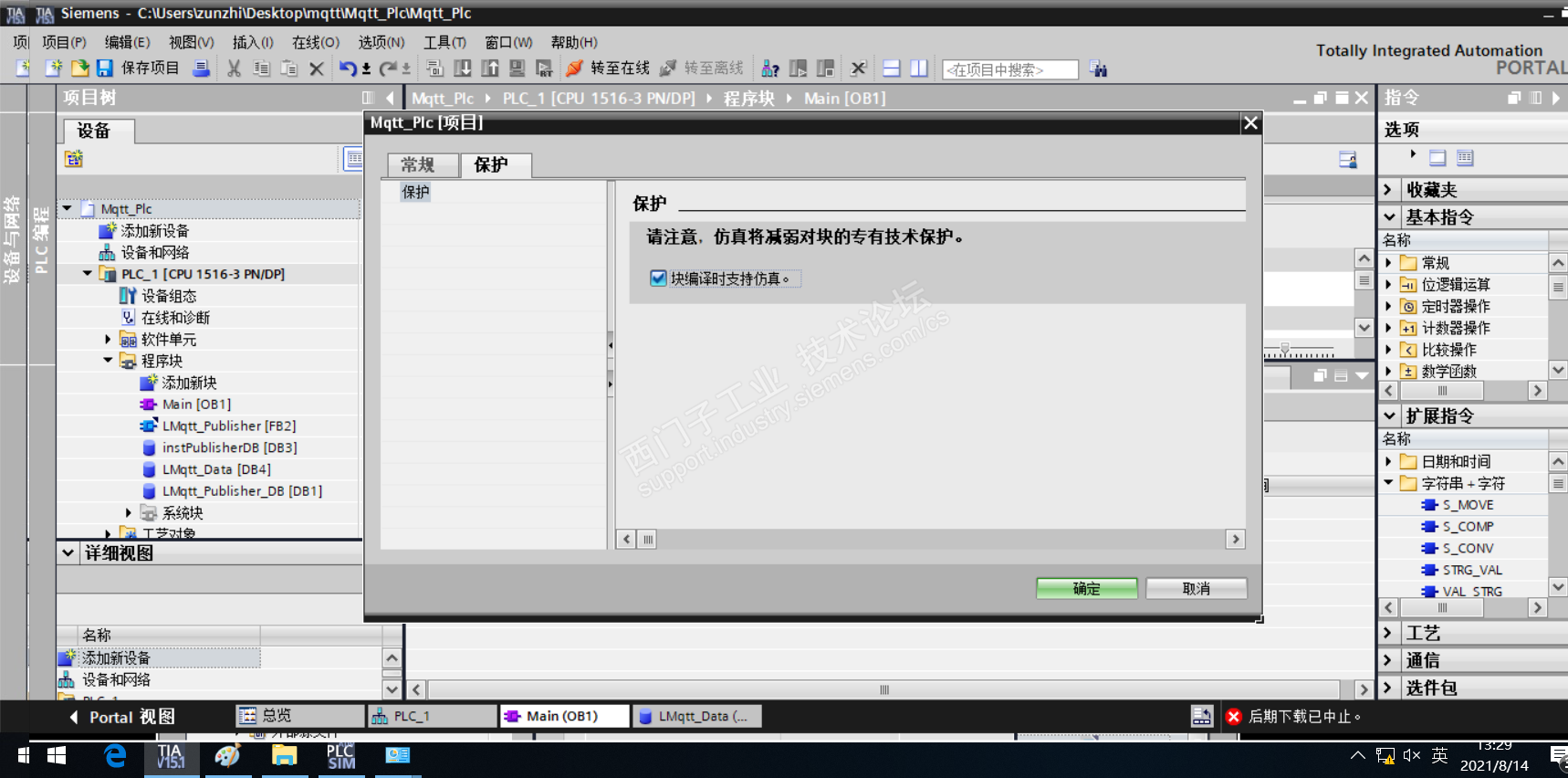The height and width of the screenshot is (778, 1568).
Task: Save the project with 保存项目
Action: (x=138, y=68)
